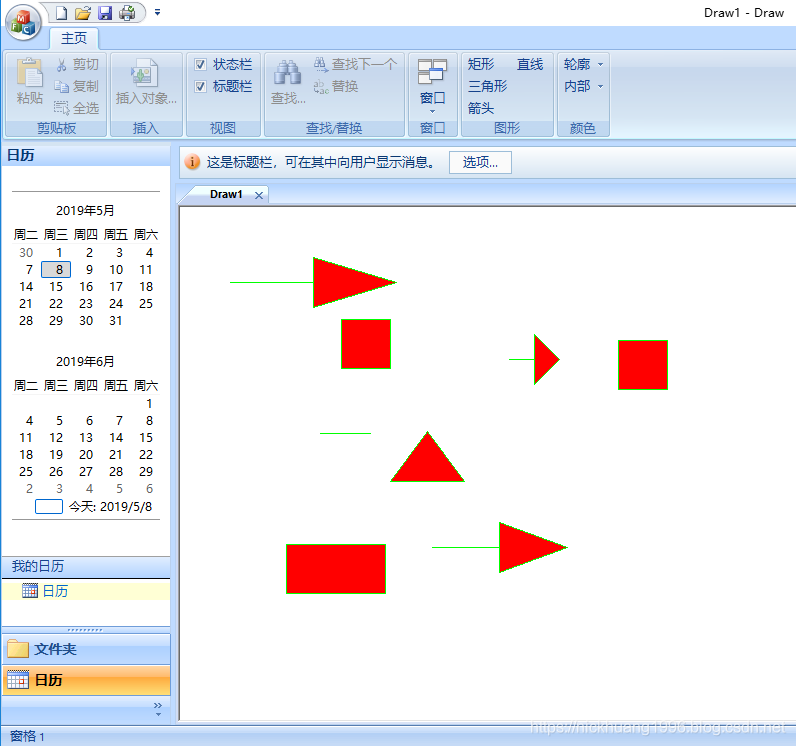Select the 三角形 triangle shape tool
Image resolution: width=796 pixels, height=746 pixels.
click(487, 86)
